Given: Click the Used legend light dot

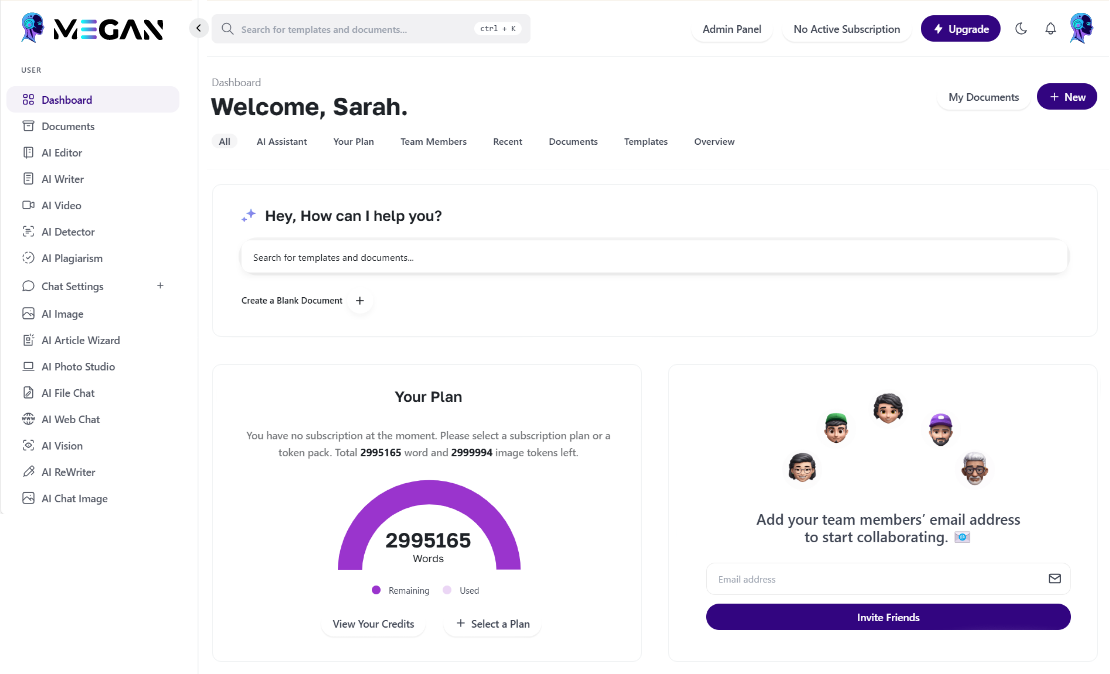Looking at the screenshot, I should pos(447,590).
